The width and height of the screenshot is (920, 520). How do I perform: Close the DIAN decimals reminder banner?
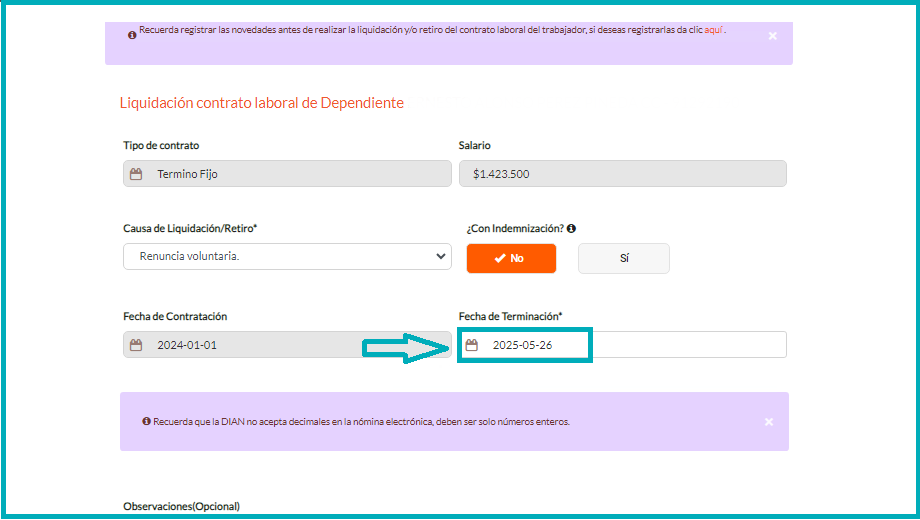click(768, 422)
